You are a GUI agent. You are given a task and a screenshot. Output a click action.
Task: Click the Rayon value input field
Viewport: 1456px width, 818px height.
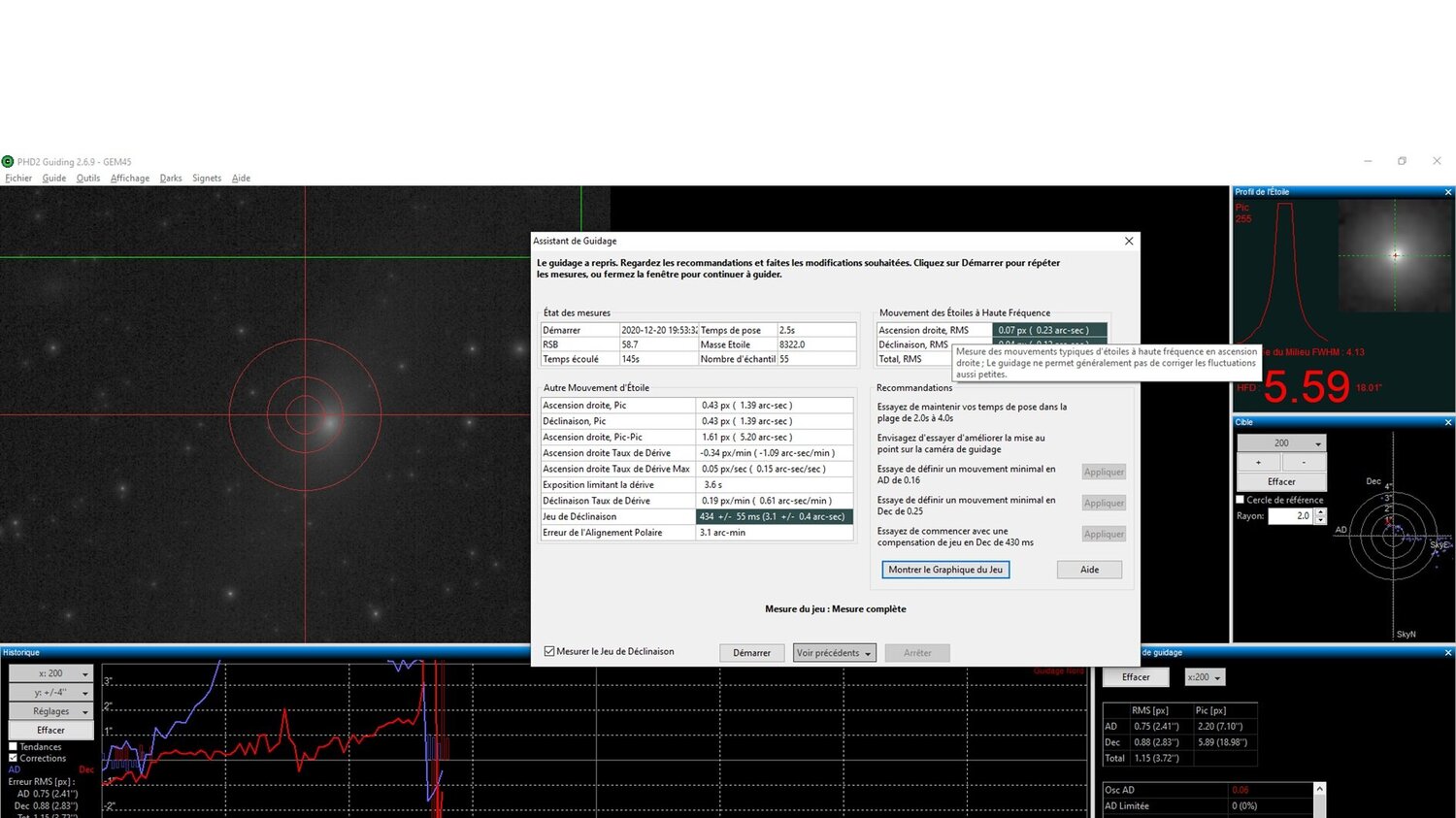tap(1289, 516)
